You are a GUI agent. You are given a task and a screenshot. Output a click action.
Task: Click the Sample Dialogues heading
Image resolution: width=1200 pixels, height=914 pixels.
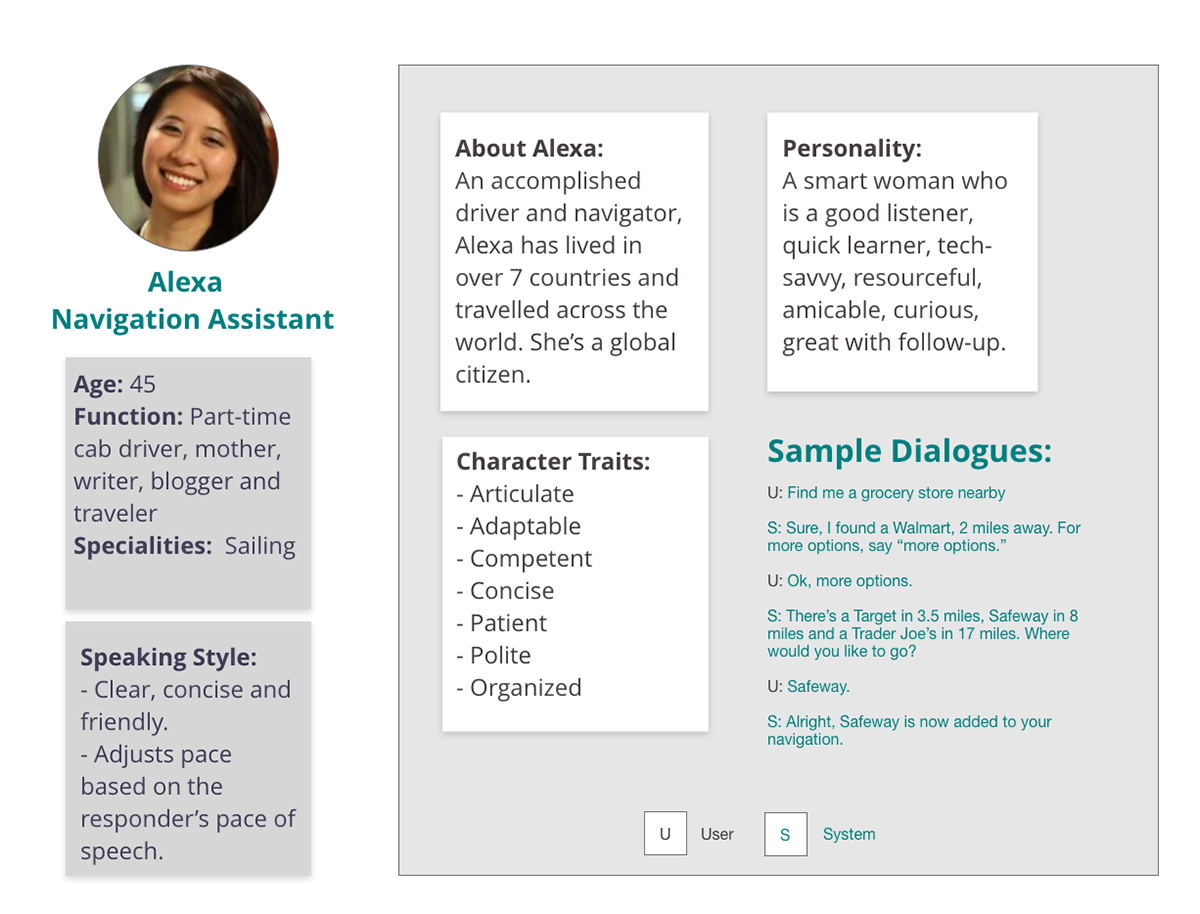pos(909,451)
